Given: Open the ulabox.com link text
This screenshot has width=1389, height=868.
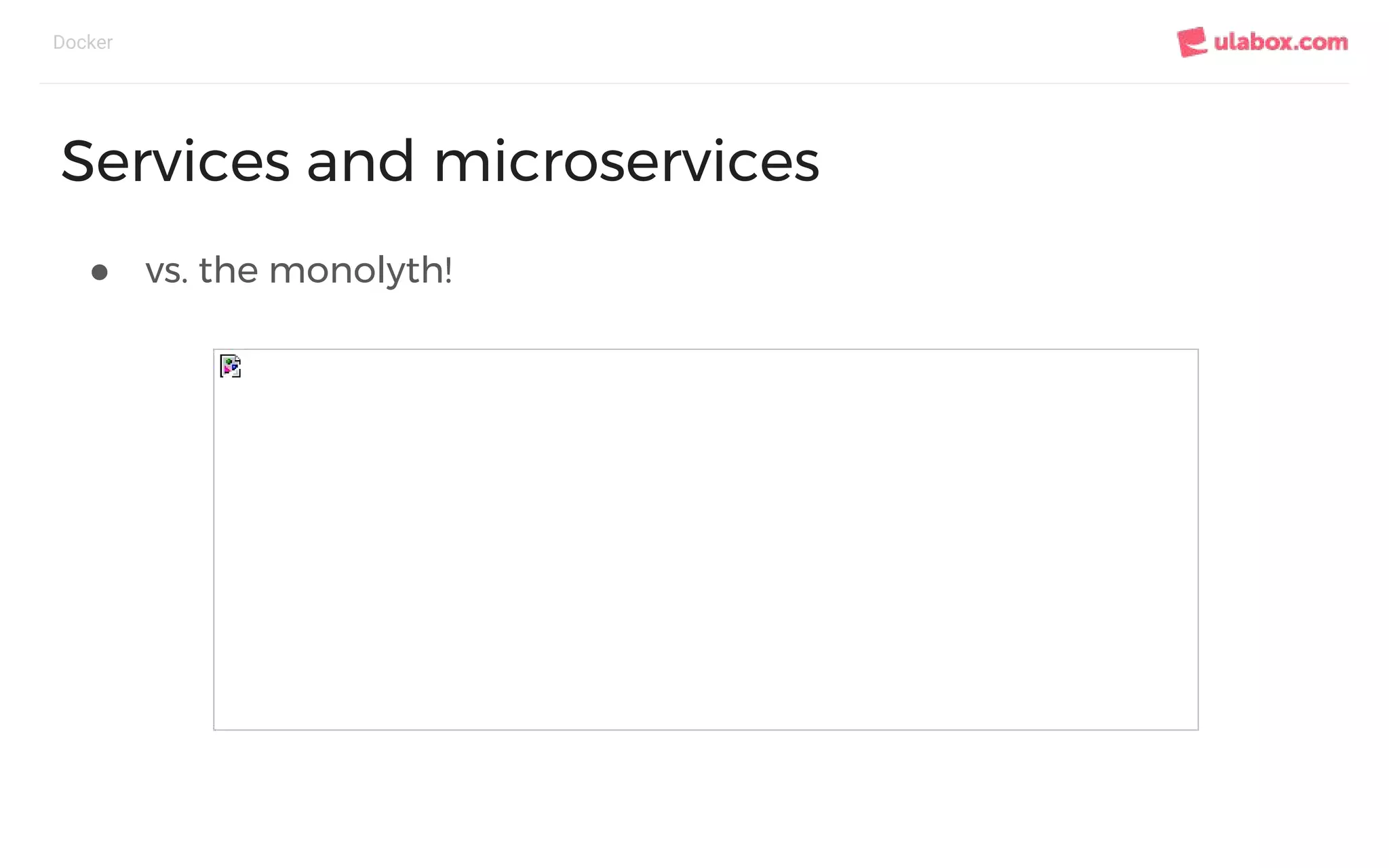Looking at the screenshot, I should pos(1280,42).
